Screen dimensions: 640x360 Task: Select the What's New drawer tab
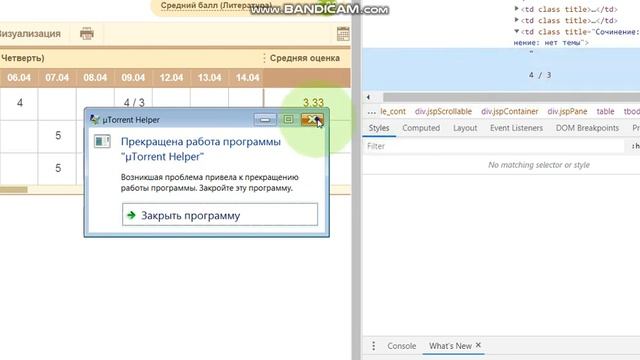(x=450, y=346)
